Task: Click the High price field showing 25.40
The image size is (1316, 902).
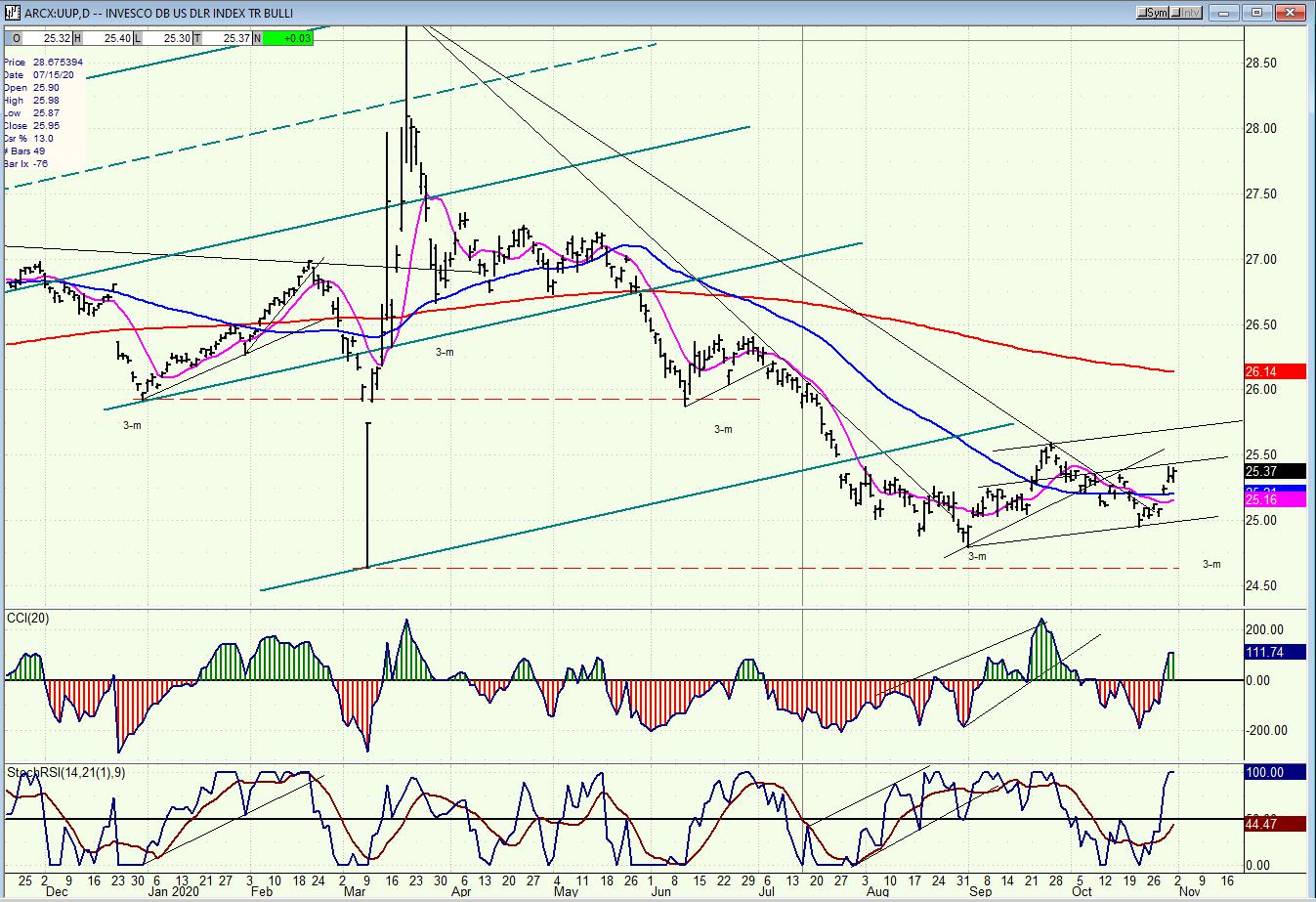Action: [110, 38]
